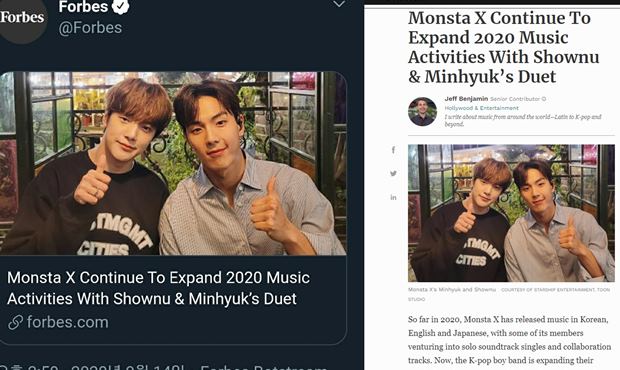Click the Forbes profile avatar logo

(22, 19)
